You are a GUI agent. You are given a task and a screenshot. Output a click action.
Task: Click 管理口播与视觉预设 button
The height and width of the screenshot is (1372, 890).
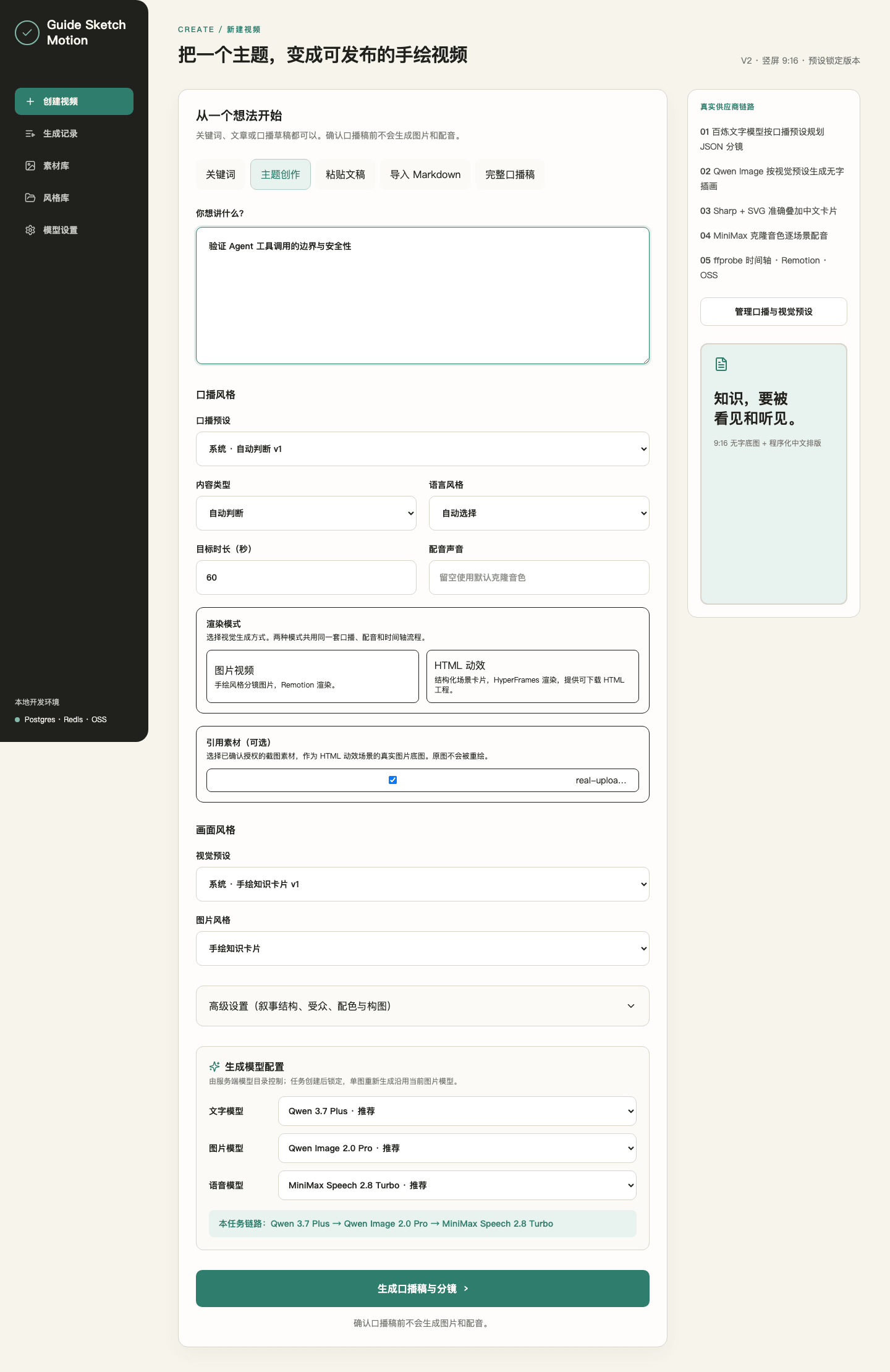[774, 312]
